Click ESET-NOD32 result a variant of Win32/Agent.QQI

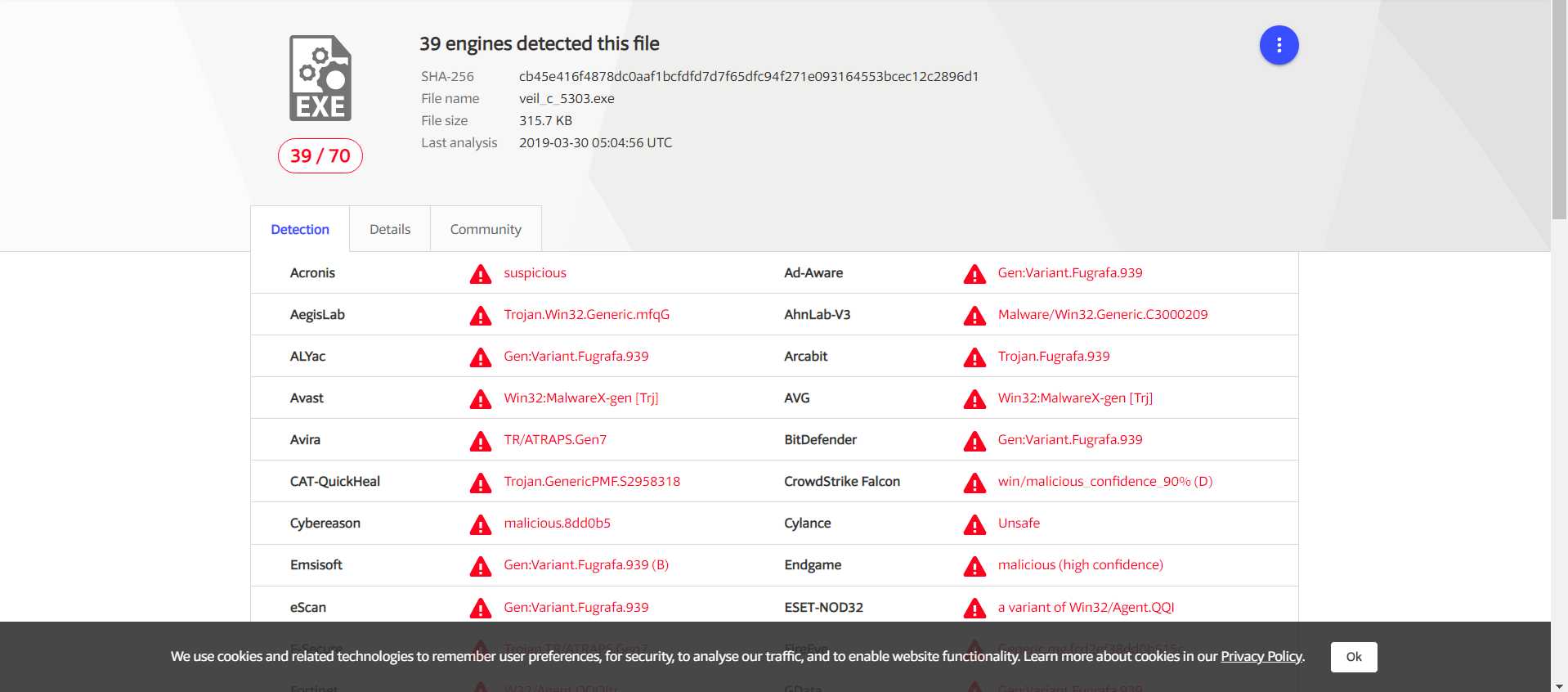pos(1086,607)
